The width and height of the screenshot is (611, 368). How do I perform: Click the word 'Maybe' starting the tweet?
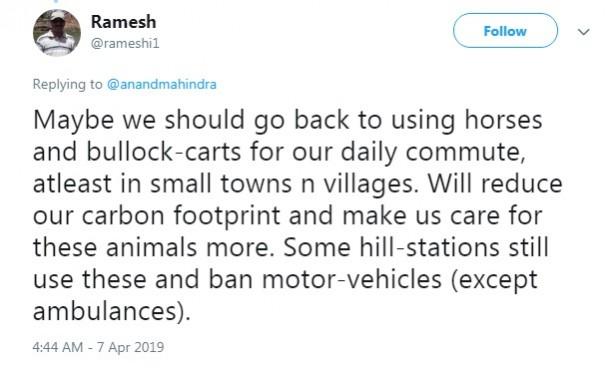[74, 121]
